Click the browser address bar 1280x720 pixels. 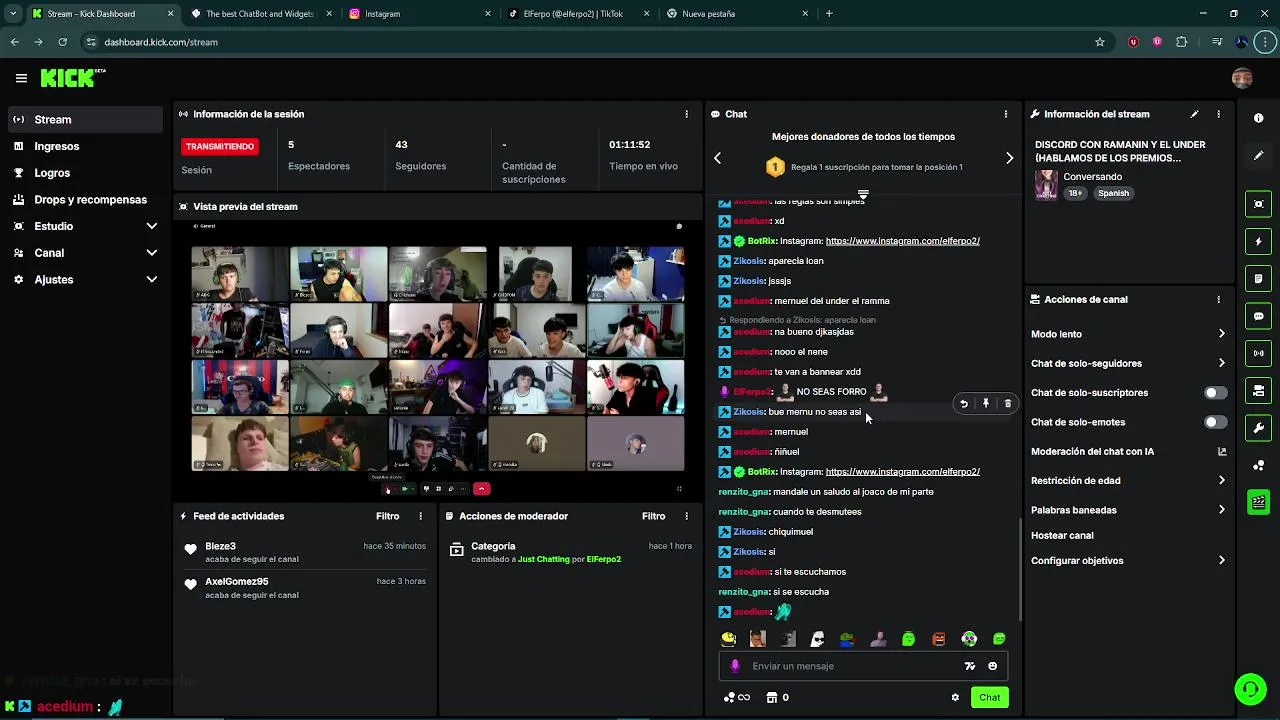point(590,42)
